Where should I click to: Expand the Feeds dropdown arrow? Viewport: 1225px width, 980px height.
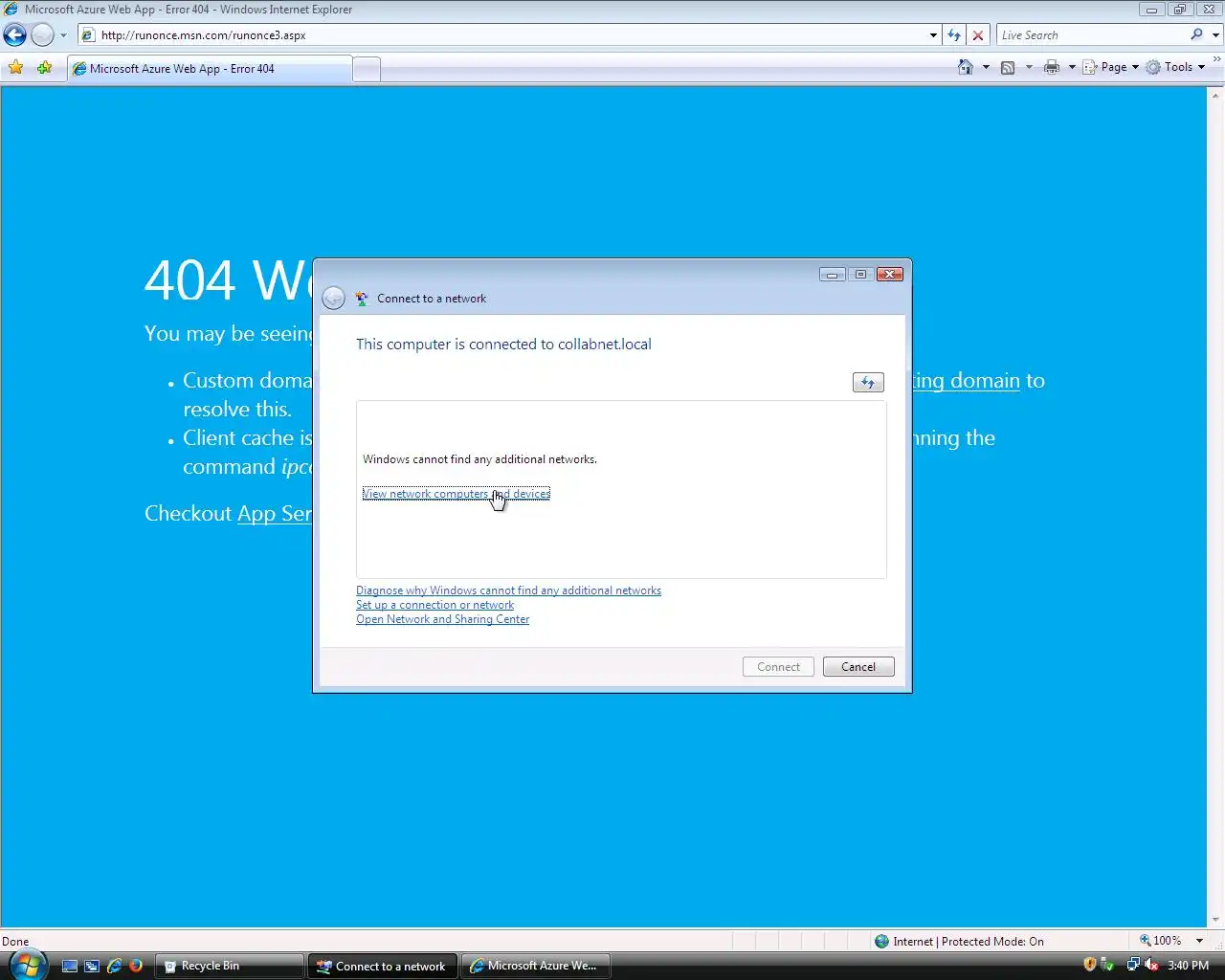point(1029,67)
